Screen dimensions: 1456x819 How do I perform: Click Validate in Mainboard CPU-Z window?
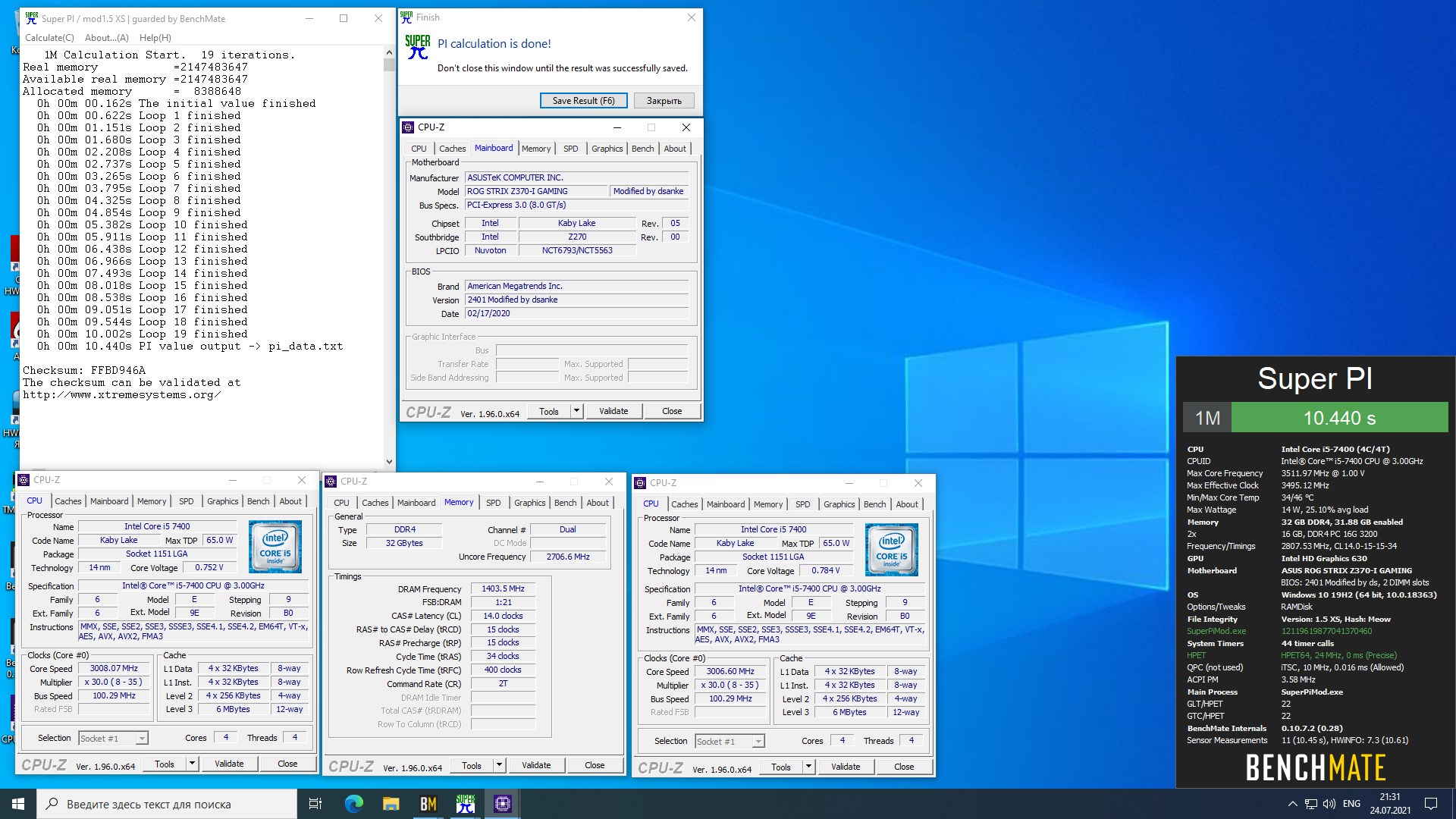pos(613,411)
